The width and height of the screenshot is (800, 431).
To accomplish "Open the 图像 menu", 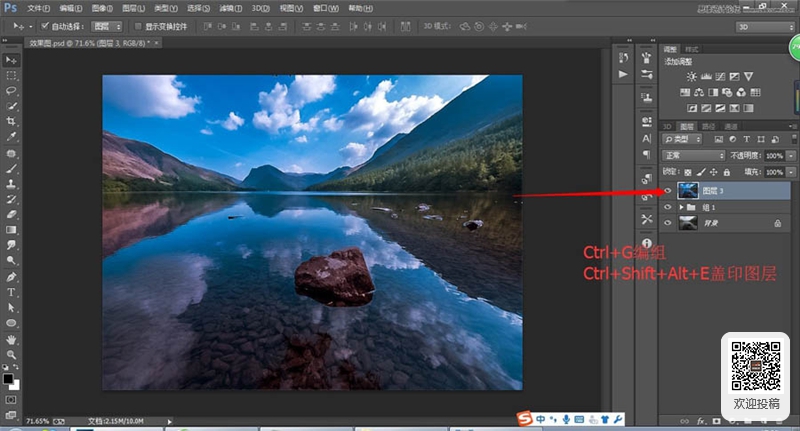I will point(102,8).
